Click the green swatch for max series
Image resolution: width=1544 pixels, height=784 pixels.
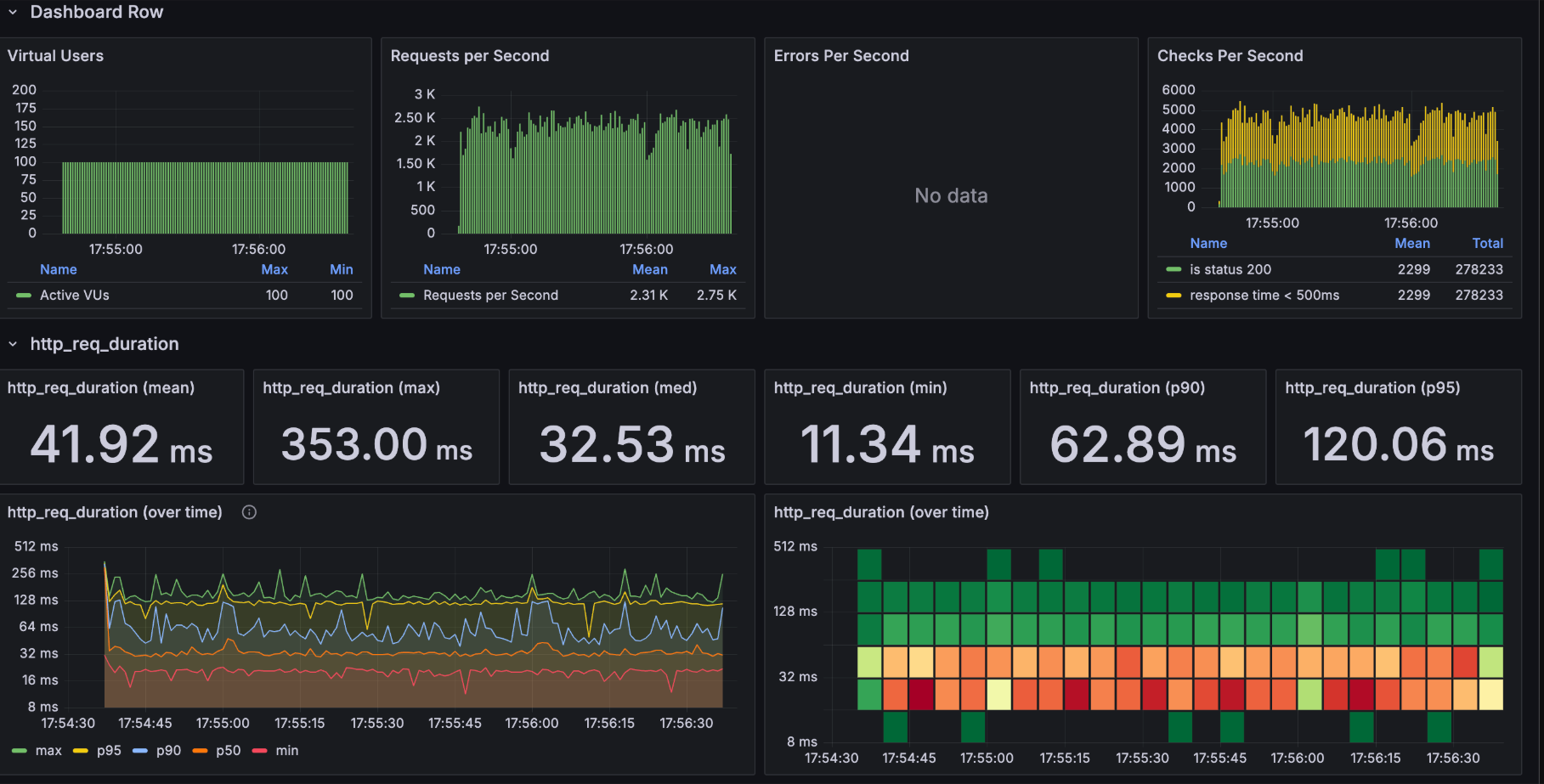tap(20, 751)
